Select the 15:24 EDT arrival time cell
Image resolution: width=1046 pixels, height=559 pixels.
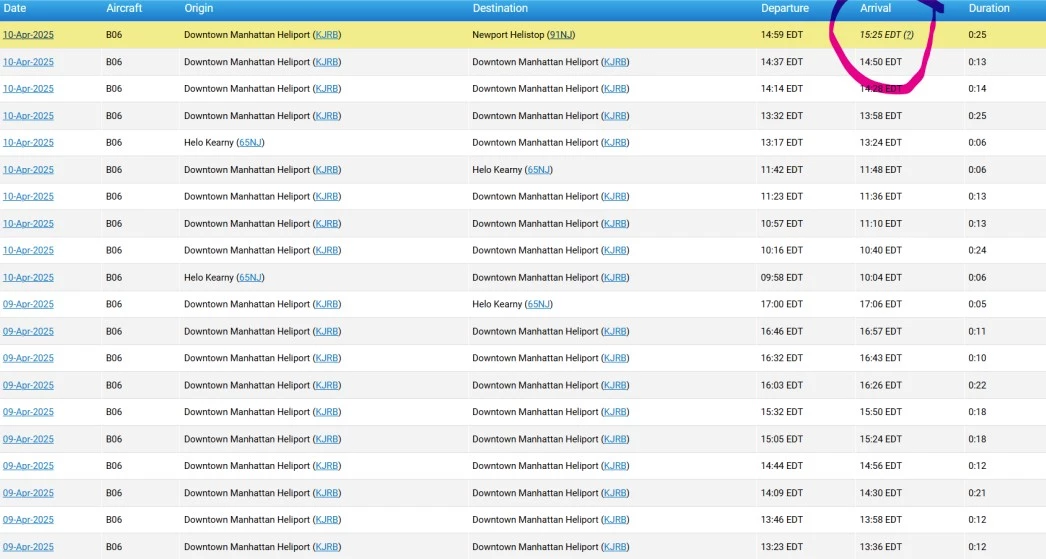[x=881, y=439]
